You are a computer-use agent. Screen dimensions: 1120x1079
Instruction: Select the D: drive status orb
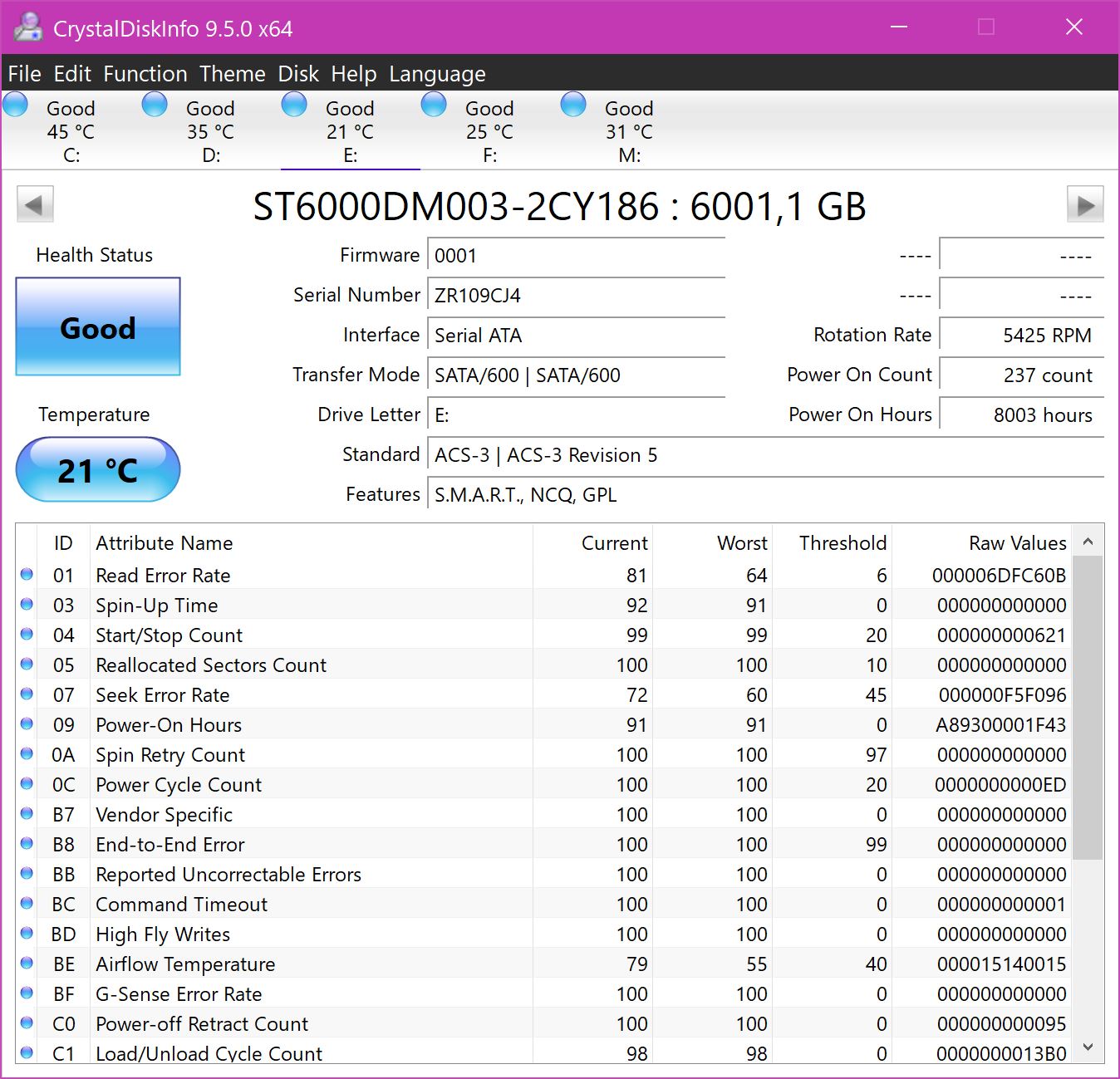(155, 105)
